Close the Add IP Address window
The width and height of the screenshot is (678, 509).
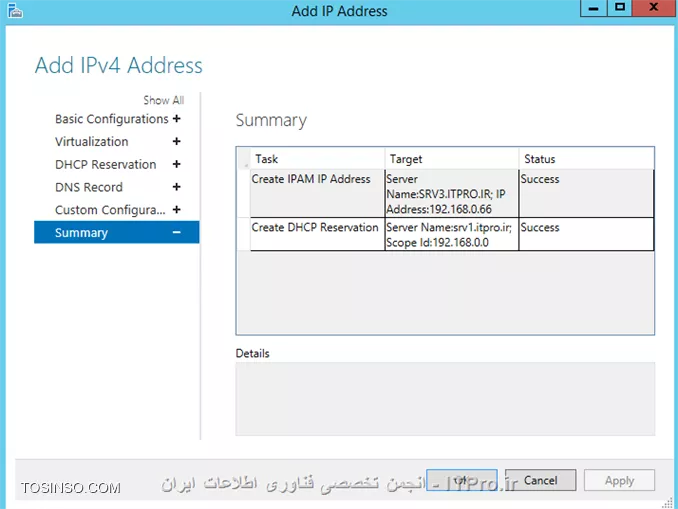tap(653, 8)
